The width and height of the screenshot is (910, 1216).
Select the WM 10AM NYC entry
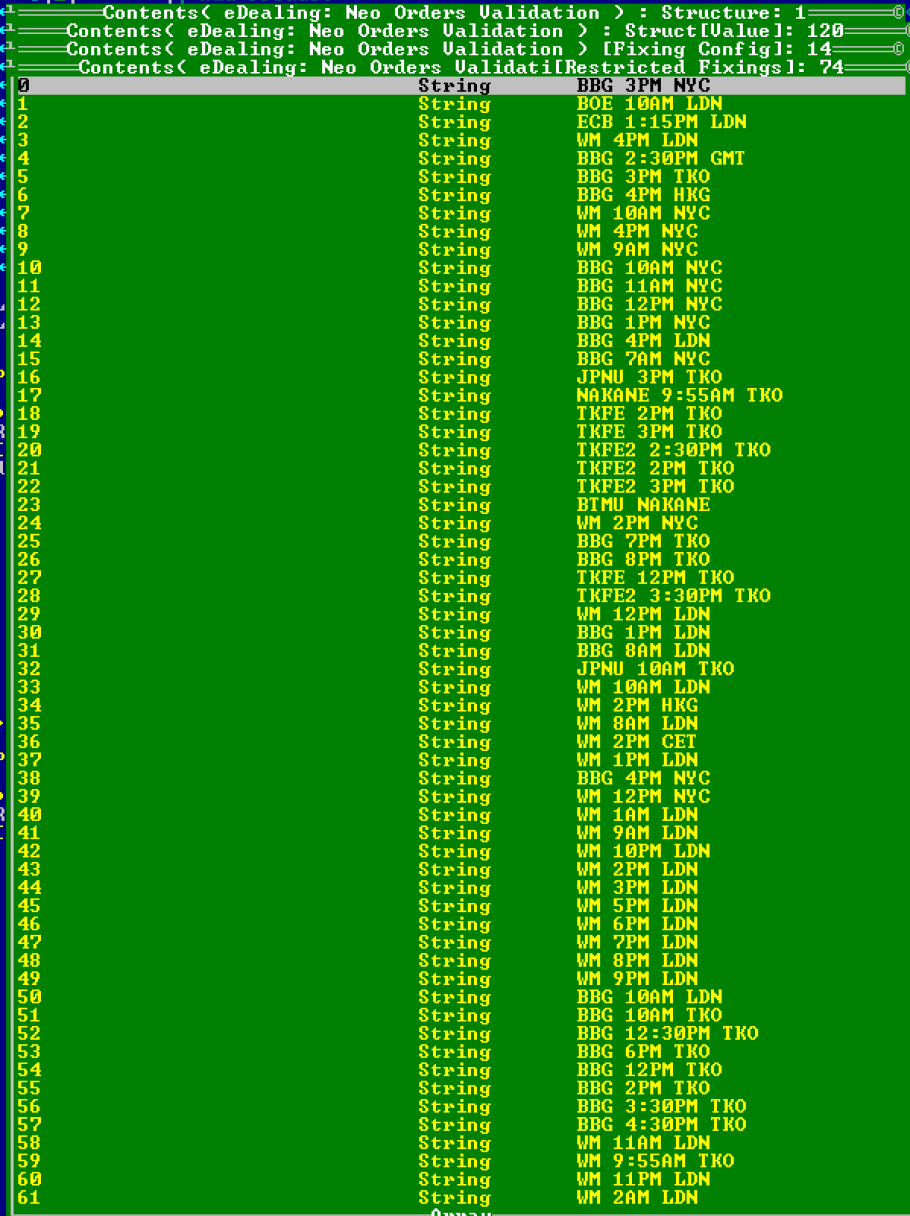(x=643, y=213)
